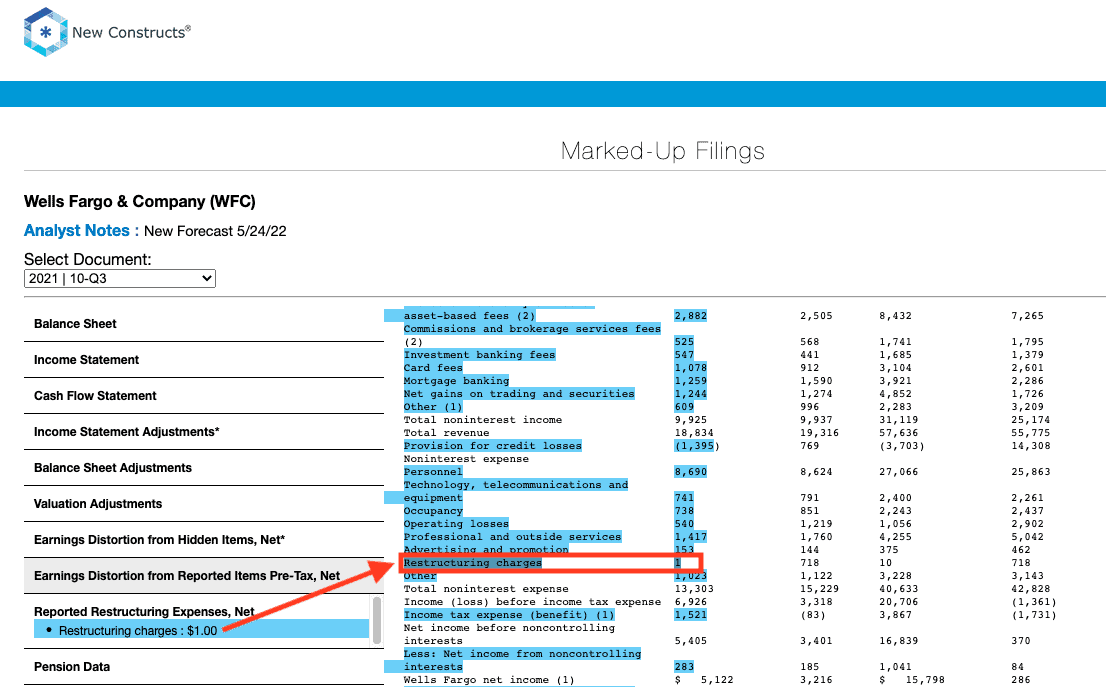Open the Analyst Notes link
Image resolution: width=1106 pixels, height=687 pixels.
tap(77, 231)
